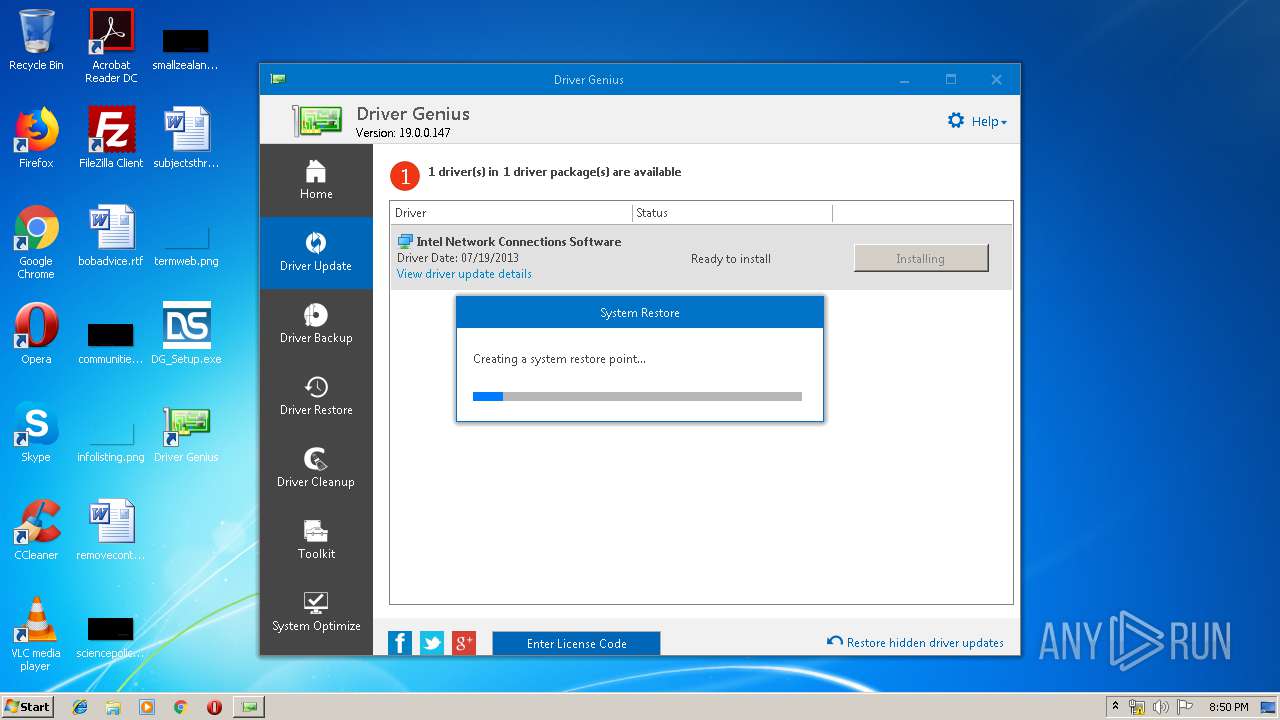Image resolution: width=1280 pixels, height=720 pixels.
Task: Open System Optimize section
Action: [316, 613]
